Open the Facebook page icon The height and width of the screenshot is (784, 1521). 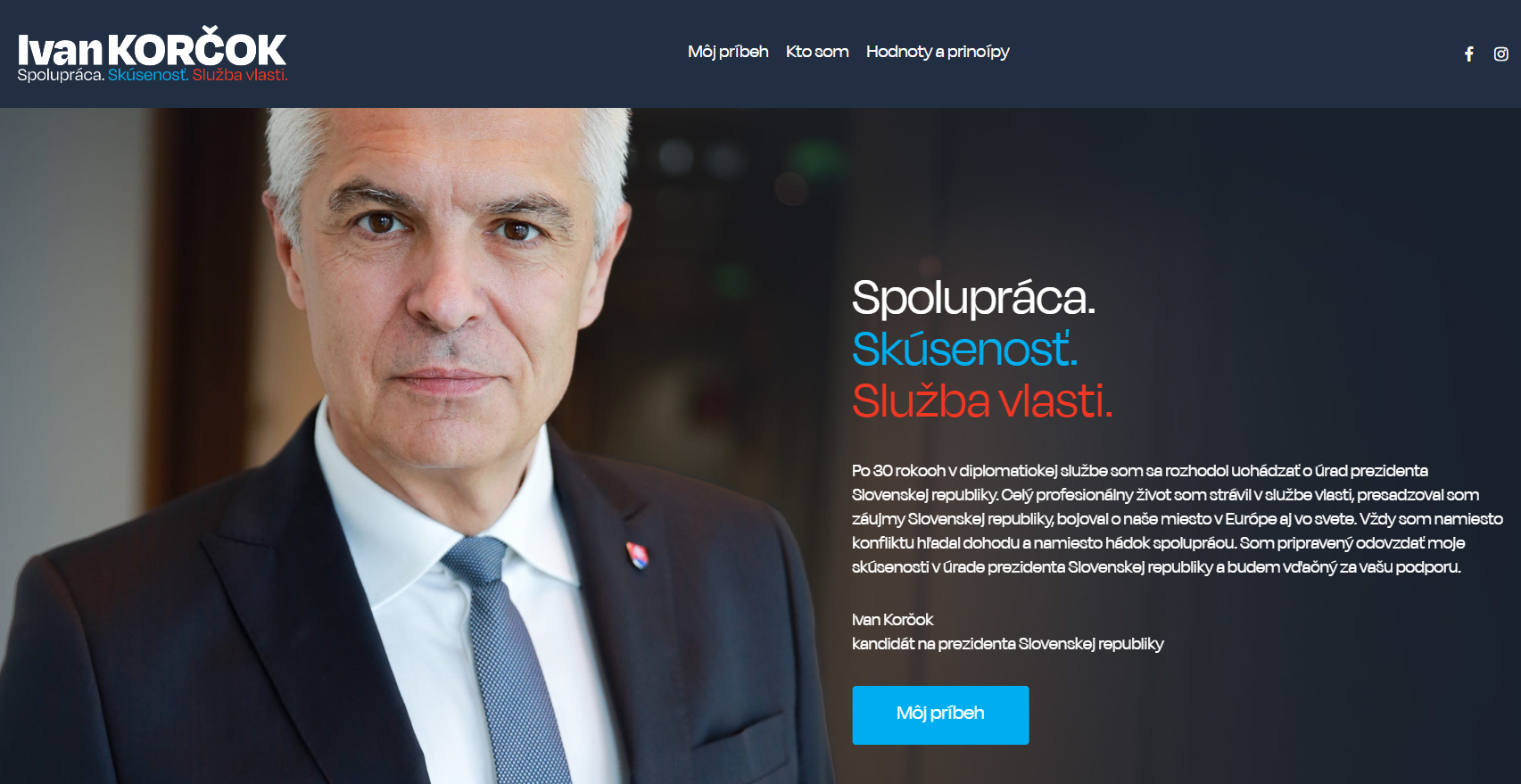1468,54
